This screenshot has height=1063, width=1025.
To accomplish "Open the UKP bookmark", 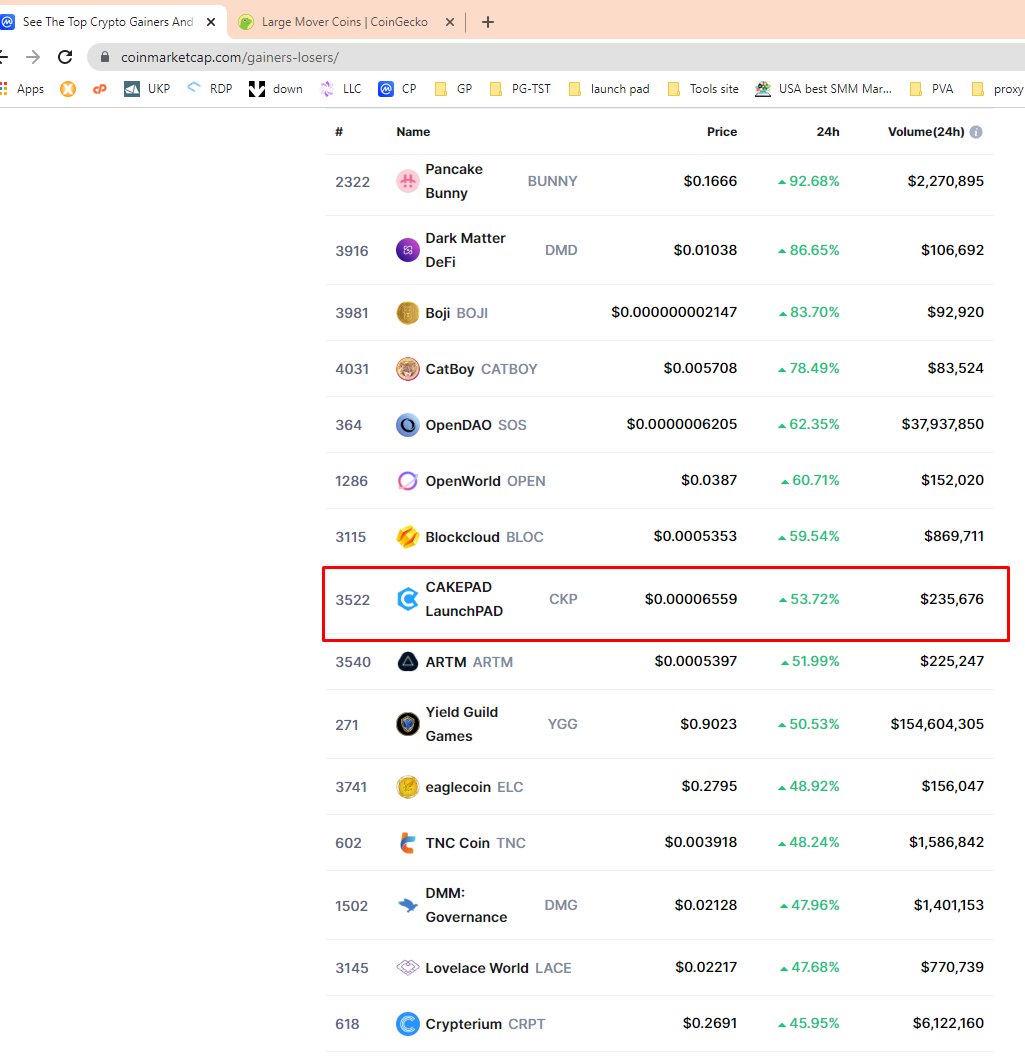I will point(147,89).
